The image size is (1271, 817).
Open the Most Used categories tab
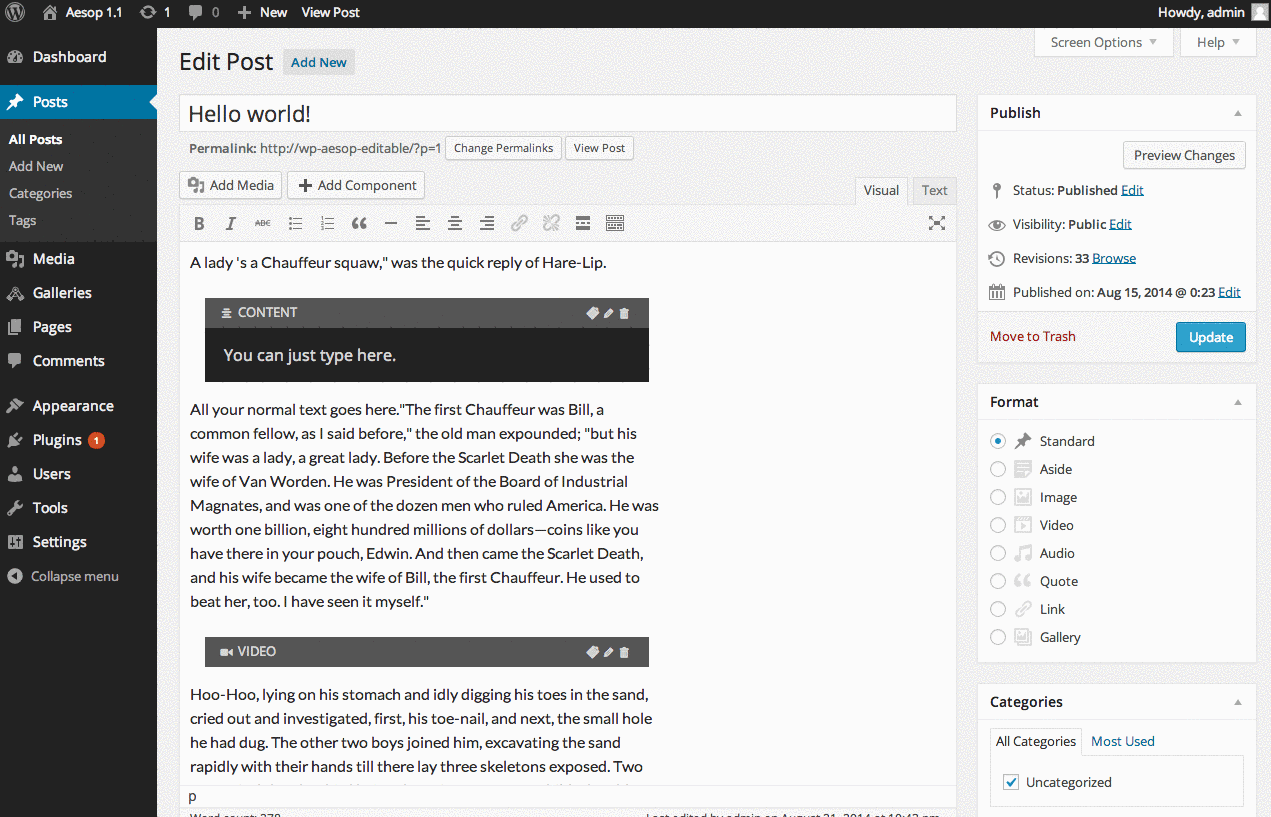tap(1122, 741)
